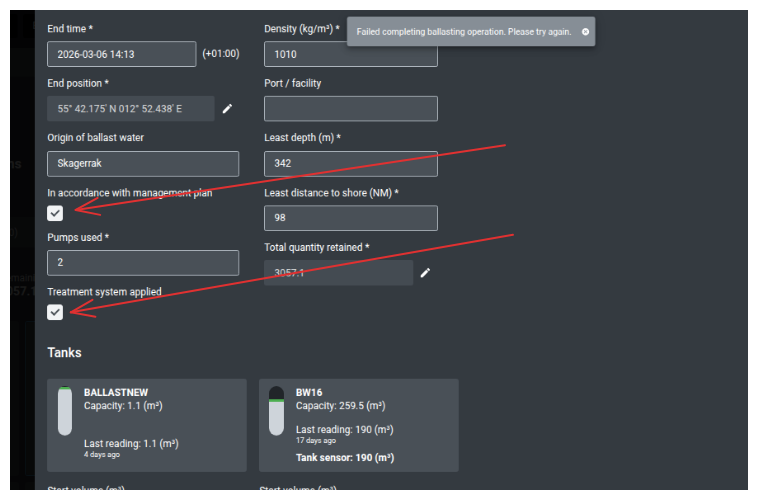Focus the Density input showing 1010

(x=350, y=54)
